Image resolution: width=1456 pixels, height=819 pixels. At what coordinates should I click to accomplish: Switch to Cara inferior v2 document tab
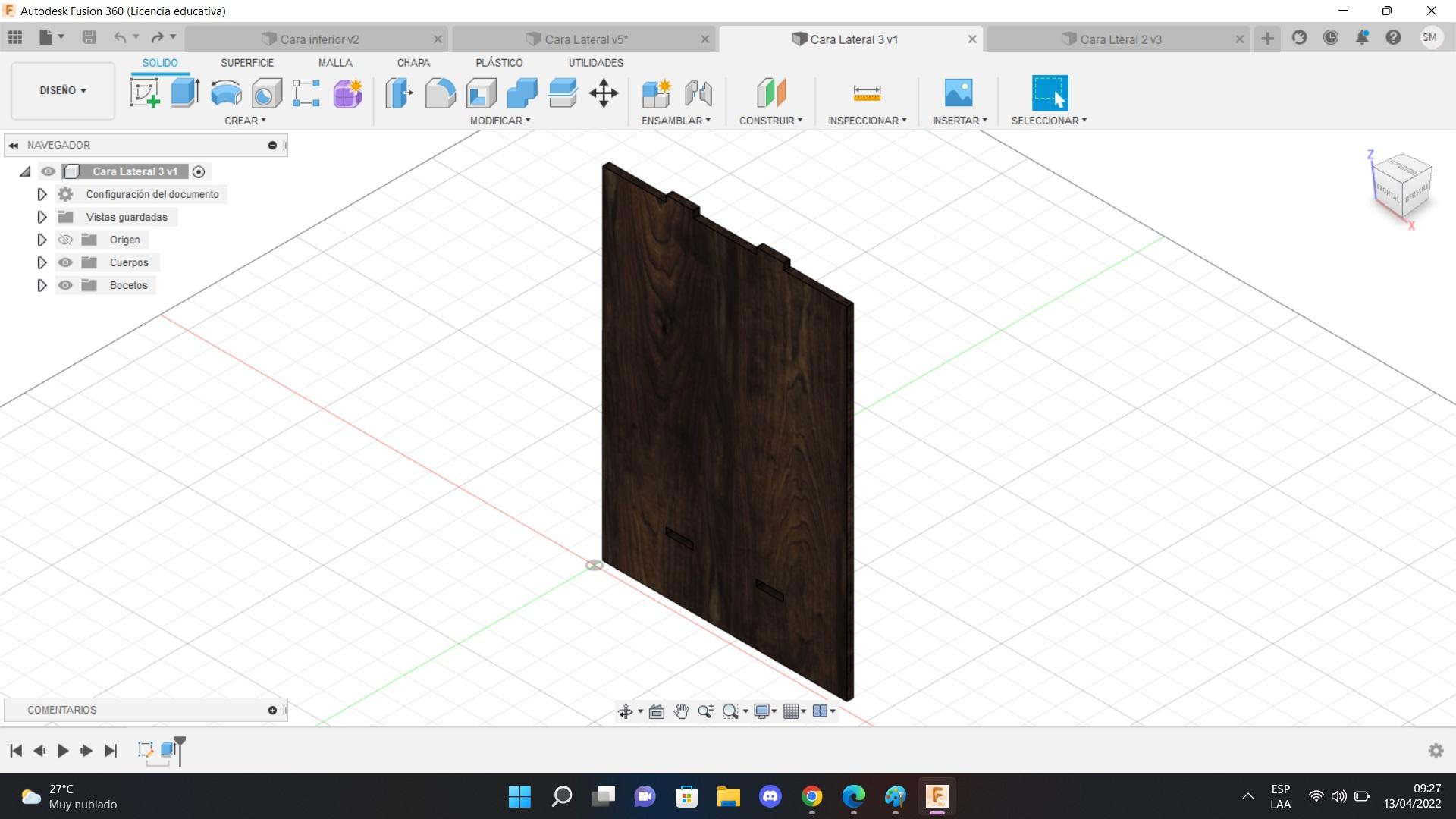[318, 39]
